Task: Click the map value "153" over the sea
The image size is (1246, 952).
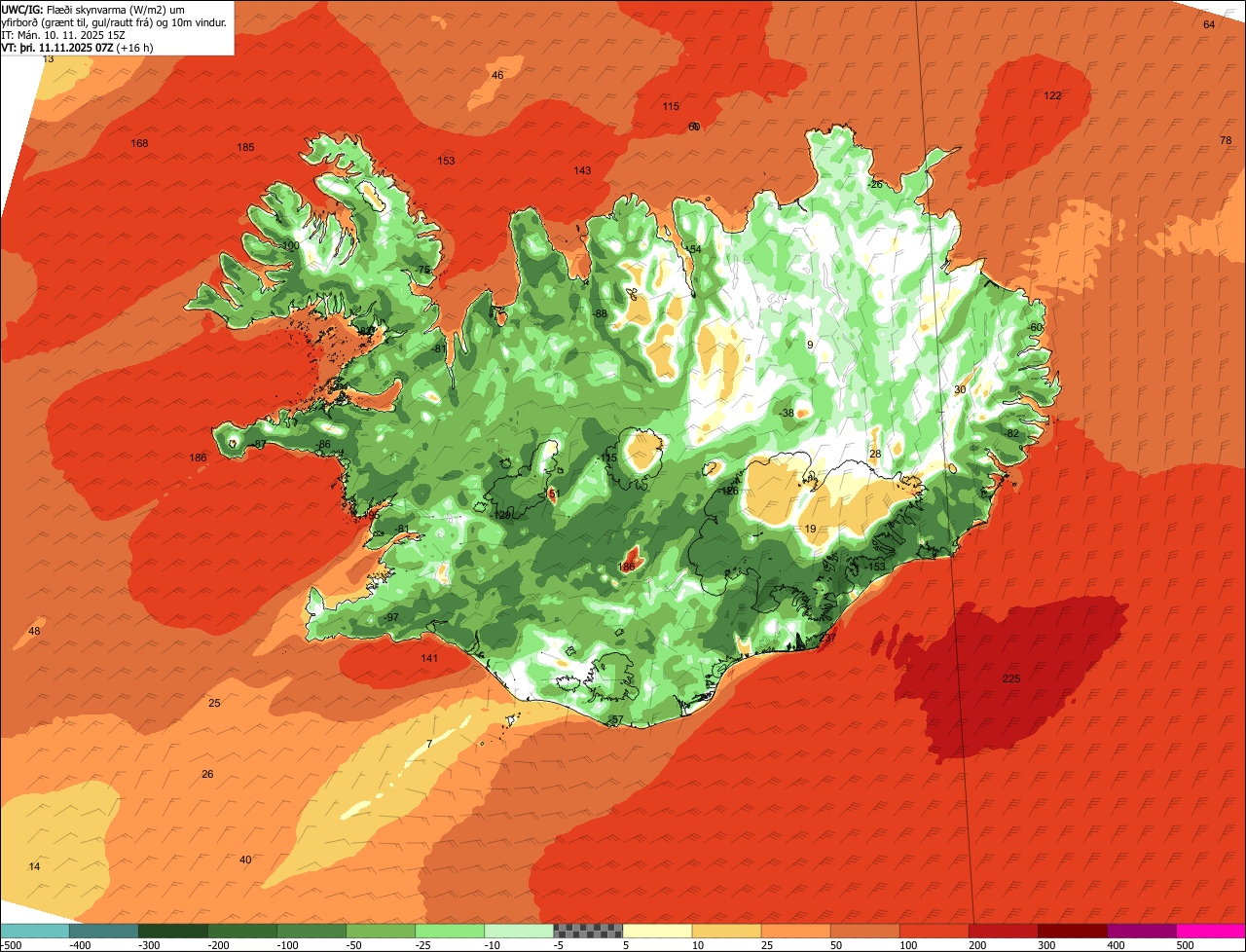Action: coord(446,161)
